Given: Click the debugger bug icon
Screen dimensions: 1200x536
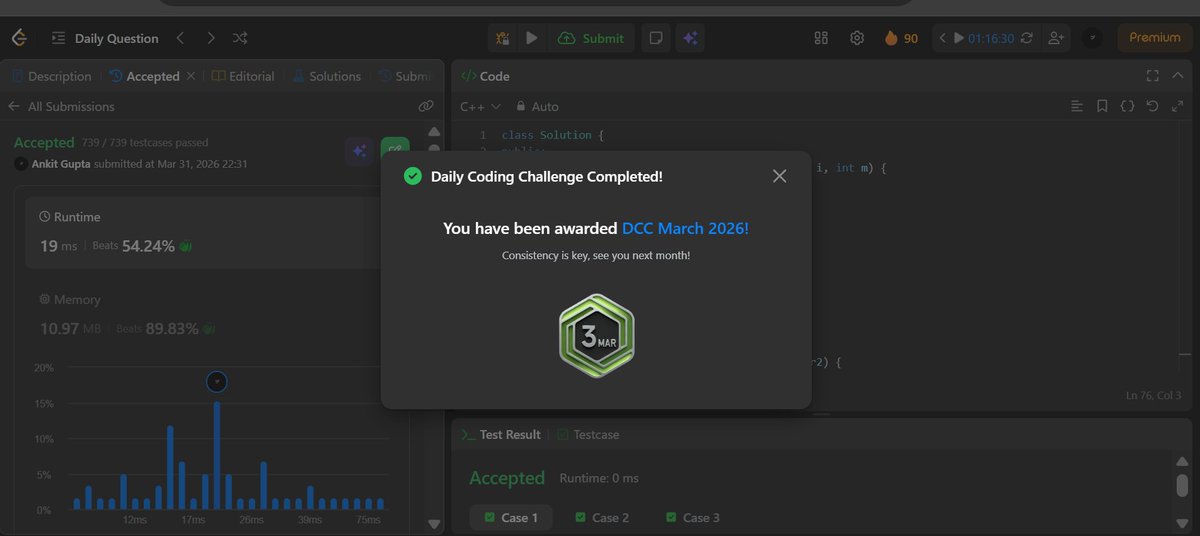Looking at the screenshot, I should tap(503, 38).
